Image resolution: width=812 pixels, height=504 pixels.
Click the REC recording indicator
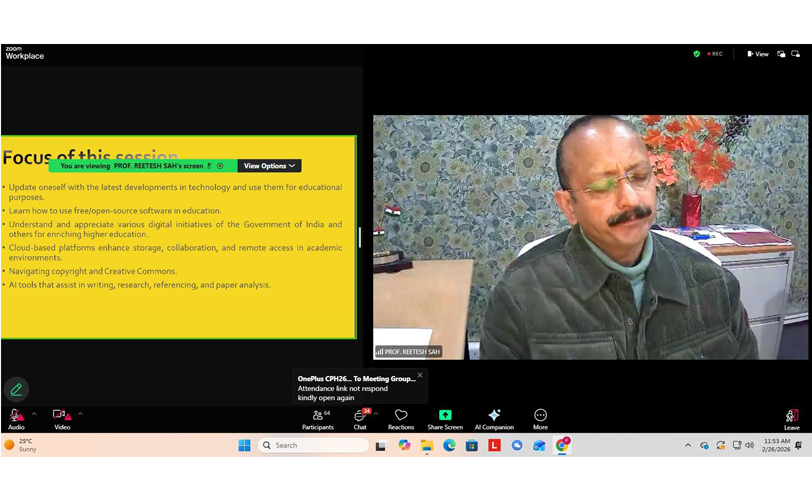click(715, 54)
